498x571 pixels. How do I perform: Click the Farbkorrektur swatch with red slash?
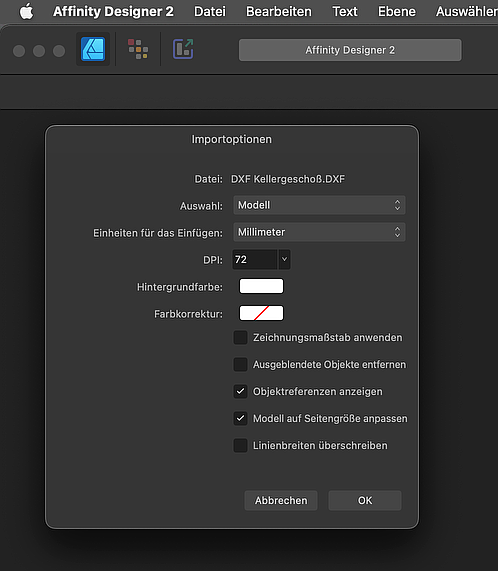[x=261, y=313]
